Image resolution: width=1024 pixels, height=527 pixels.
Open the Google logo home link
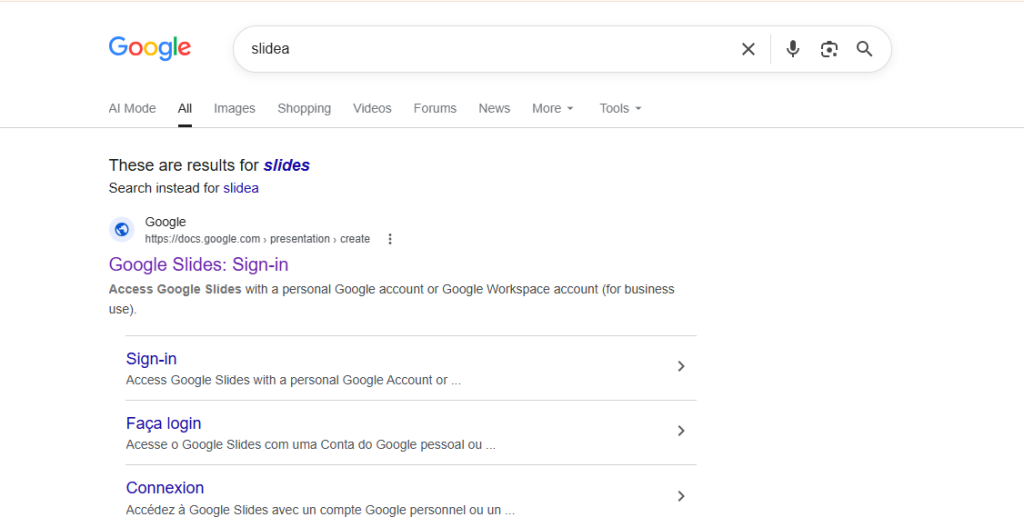150,48
